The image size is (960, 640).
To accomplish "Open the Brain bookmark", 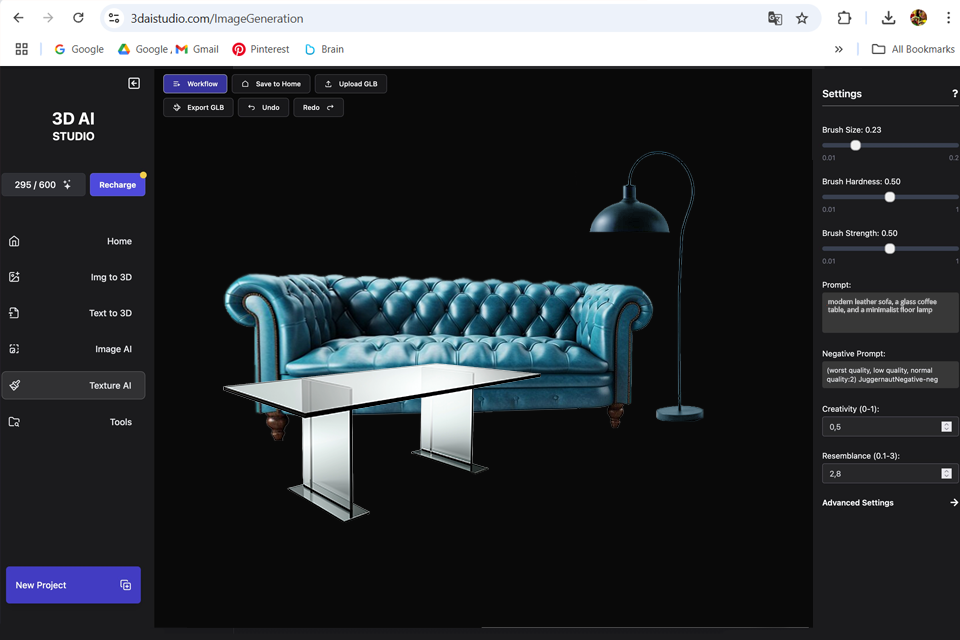I will pyautogui.click(x=324, y=49).
